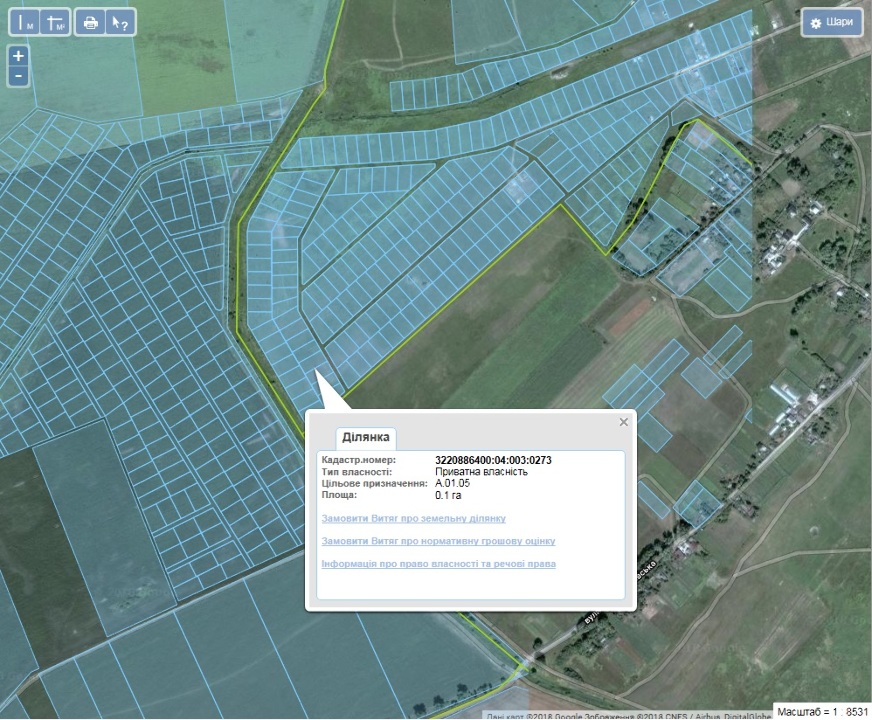872x720 pixels.
Task: Switch to the Ділянка tab
Action: click(366, 437)
